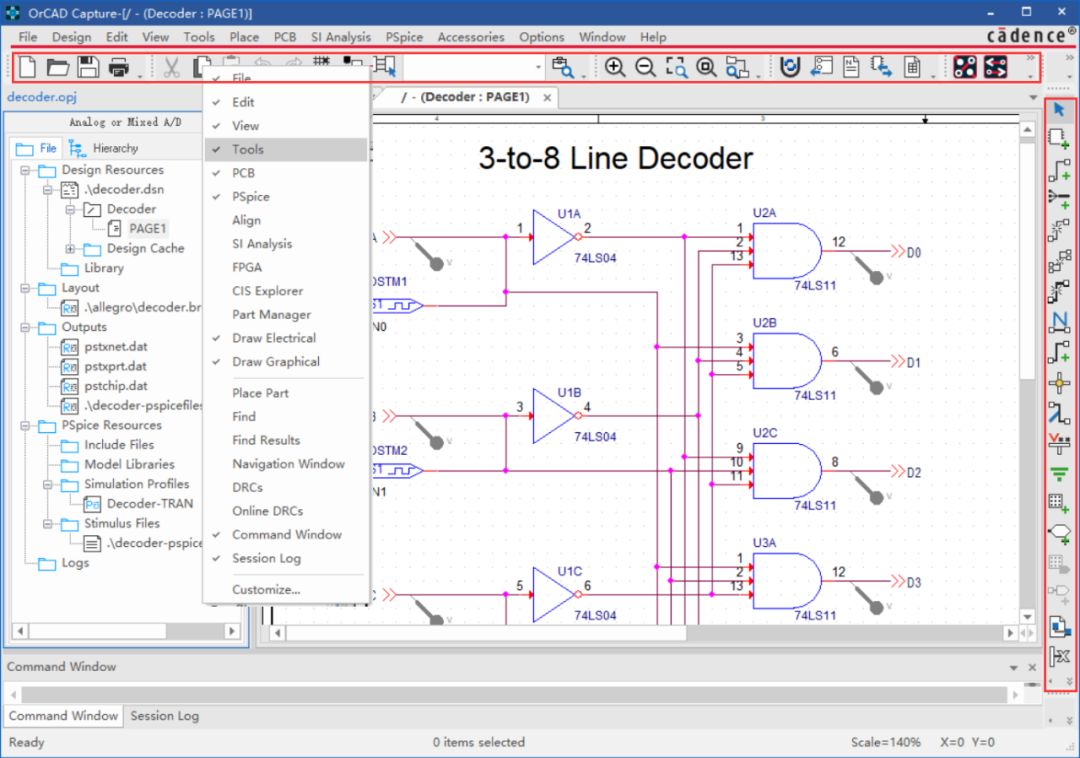Switch to the Hierarchy tab
This screenshot has height=758, width=1080.
point(105,148)
